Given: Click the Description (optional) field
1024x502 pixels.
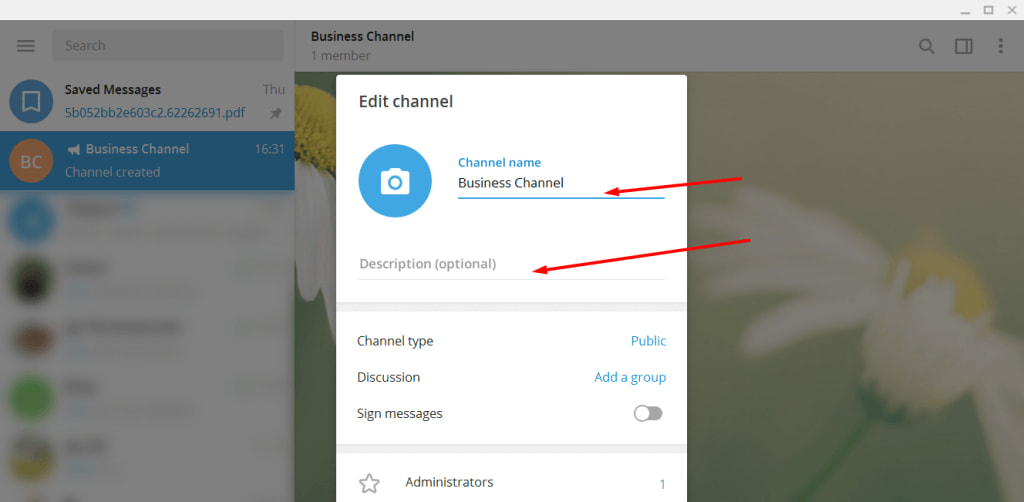Looking at the screenshot, I should [x=511, y=264].
